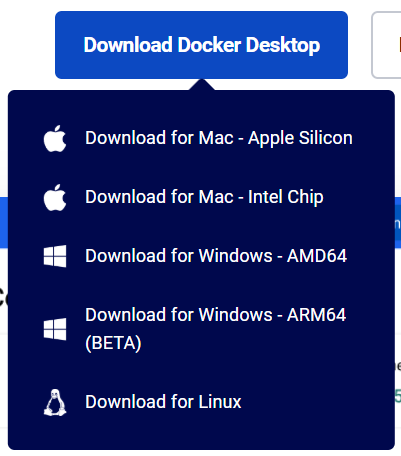The width and height of the screenshot is (401, 456).
Task: Click the word Docker in the blue button
Action: click(x=209, y=45)
